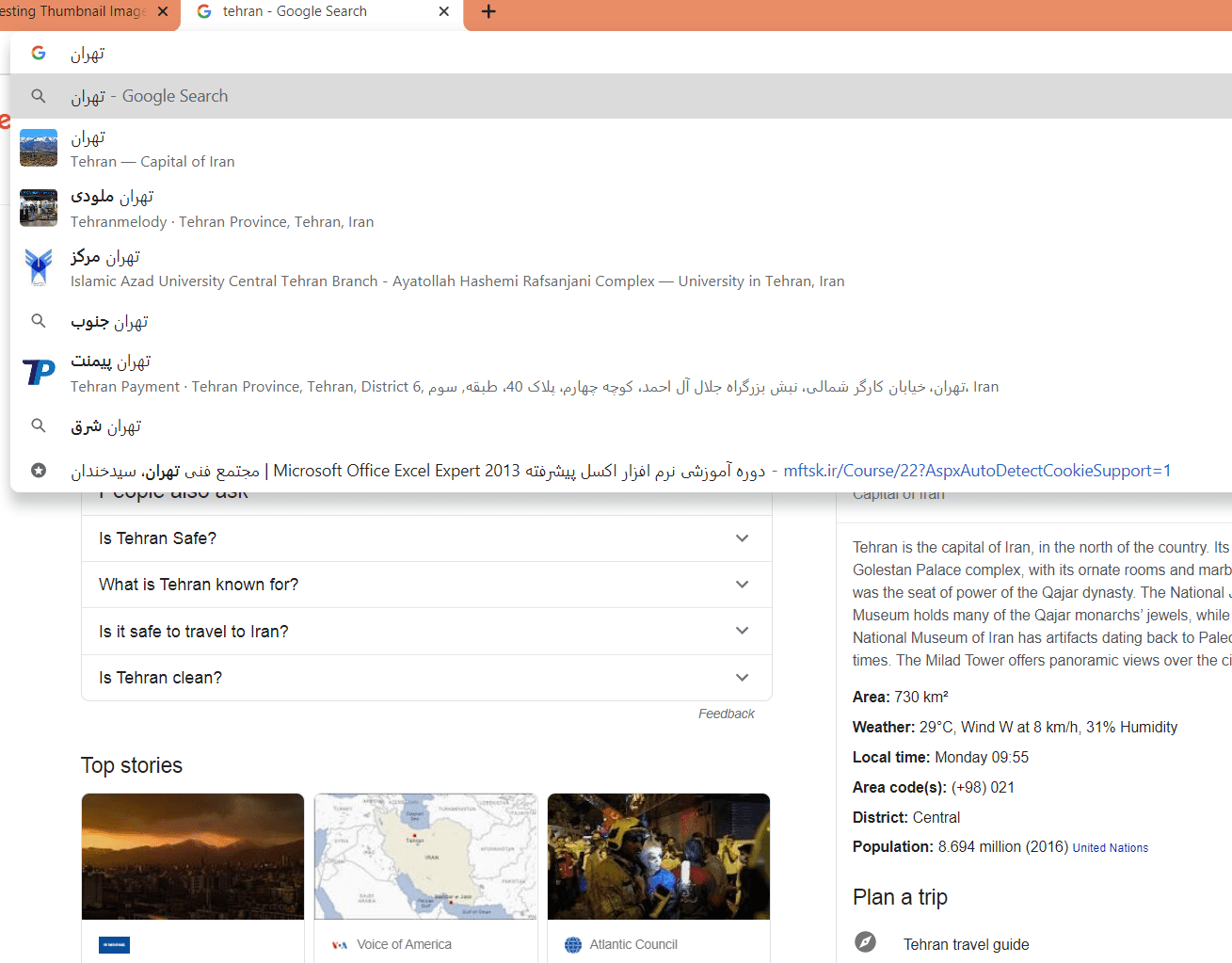Image resolution: width=1232 pixels, height=963 pixels.
Task: Click the chevron next to What is Tehran known for?
Action: (x=742, y=585)
